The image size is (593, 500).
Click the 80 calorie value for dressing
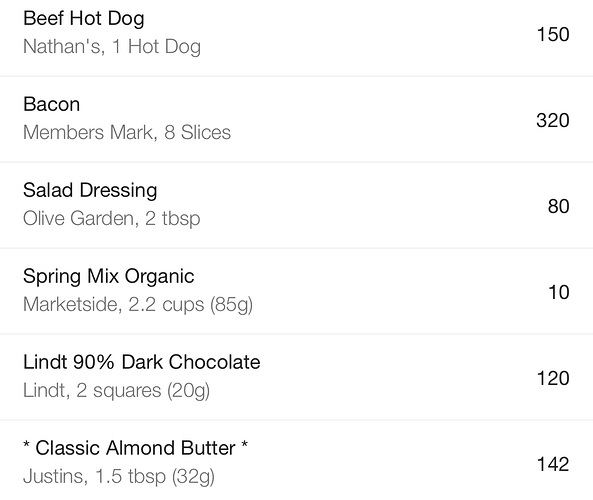tap(558, 207)
